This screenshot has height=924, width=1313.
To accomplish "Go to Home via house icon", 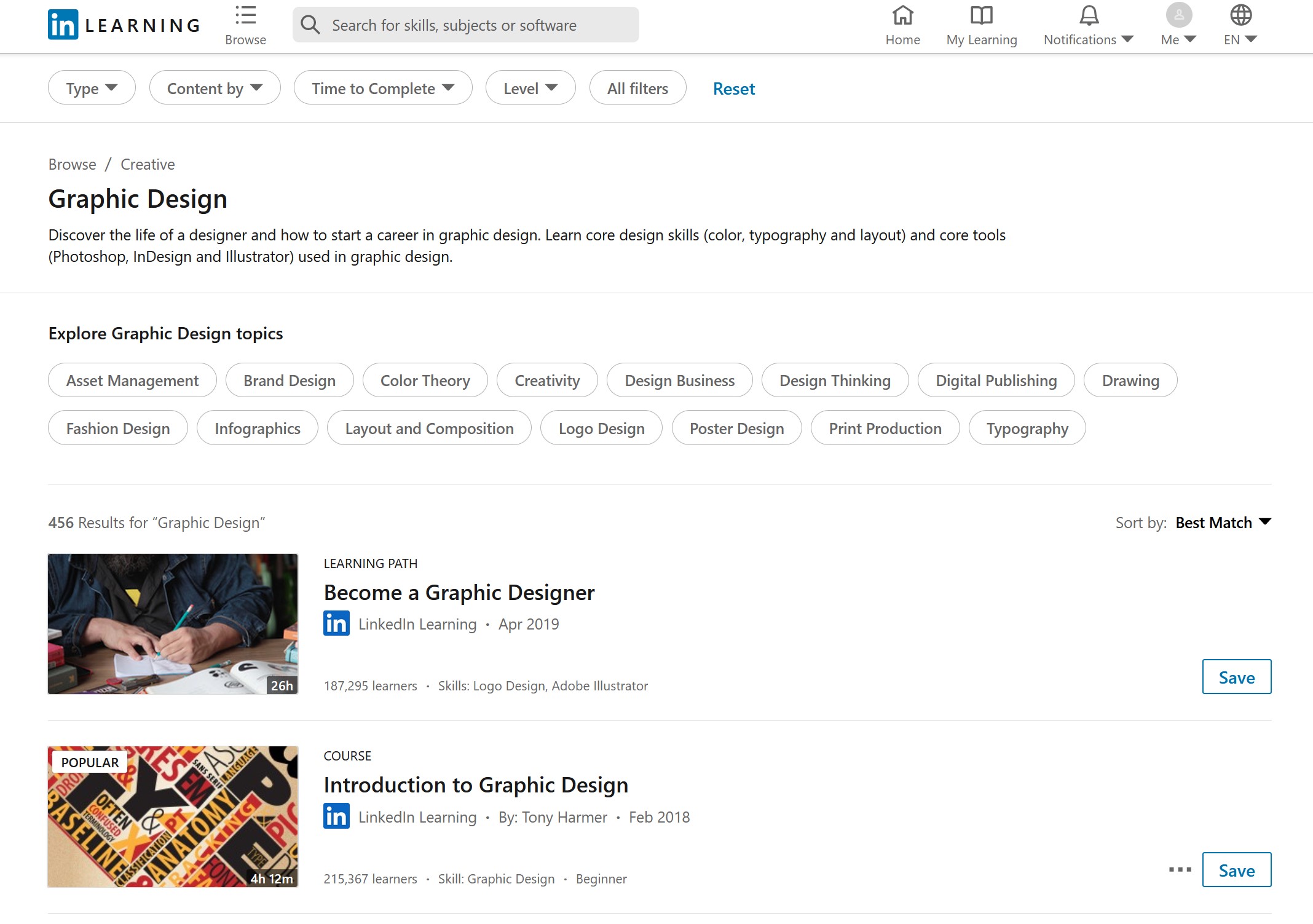I will click(x=902, y=15).
